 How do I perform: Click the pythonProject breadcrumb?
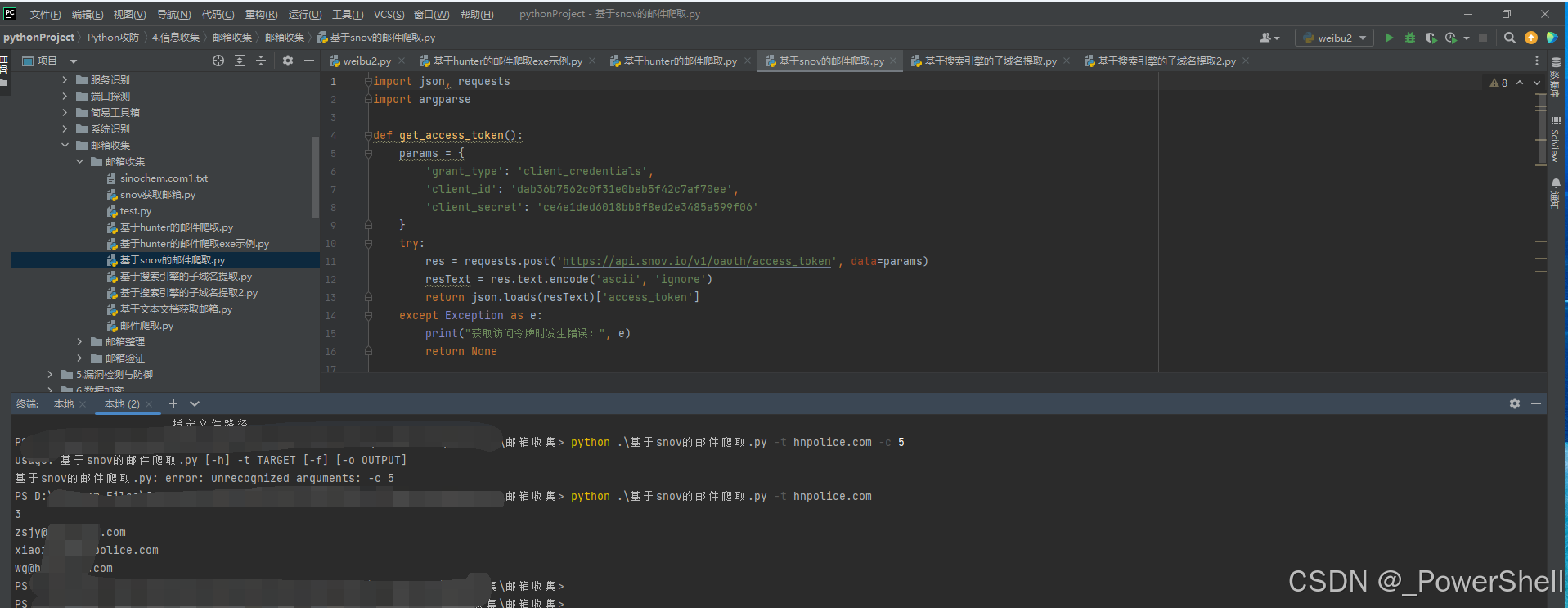click(x=38, y=38)
